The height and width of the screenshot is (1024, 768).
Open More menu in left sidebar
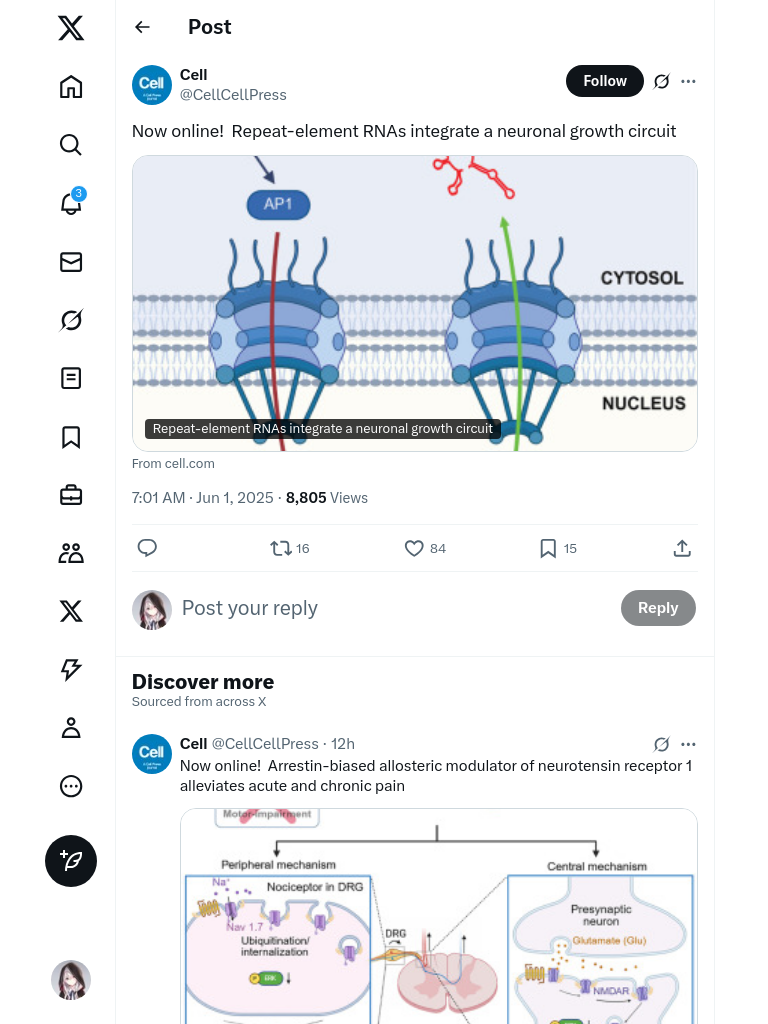[x=71, y=786]
